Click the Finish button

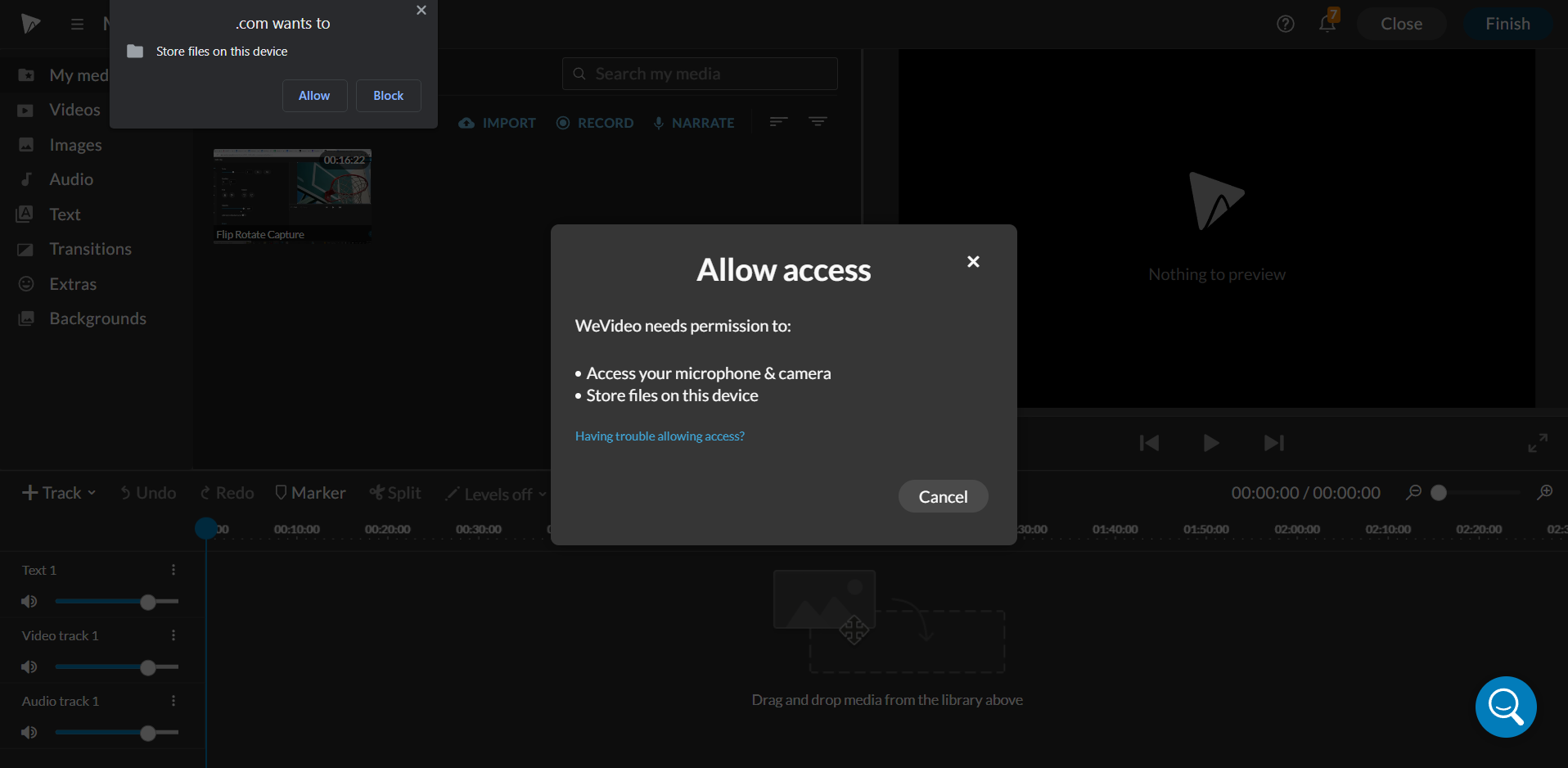[1507, 24]
